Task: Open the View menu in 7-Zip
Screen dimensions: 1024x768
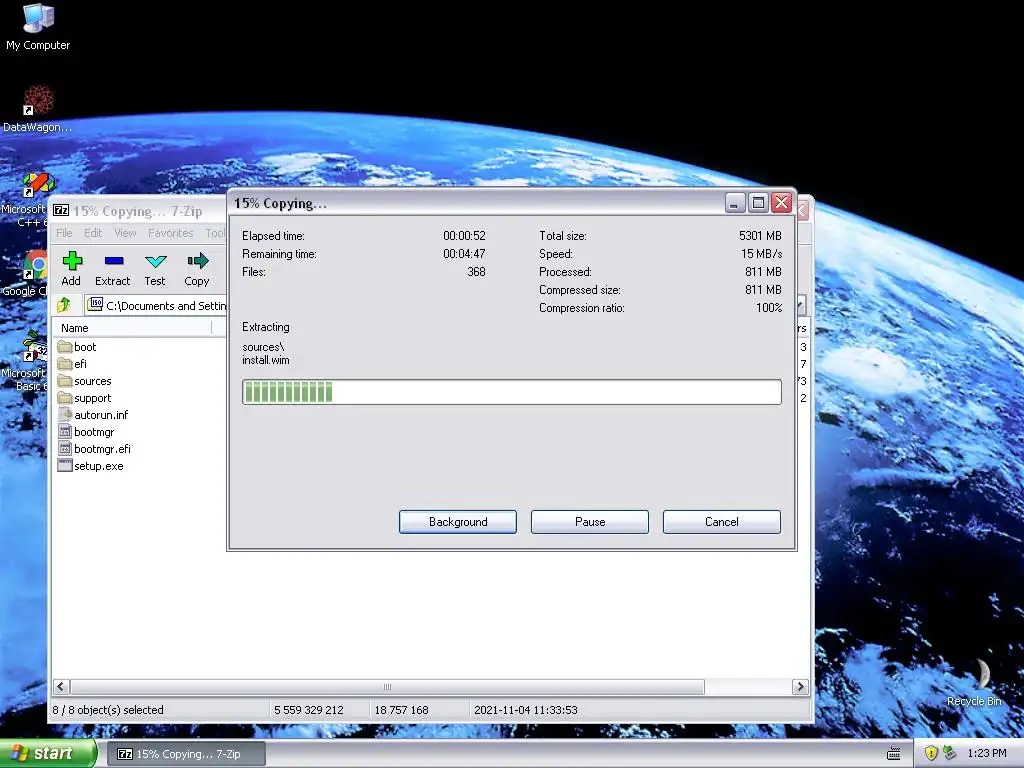Action: click(125, 233)
